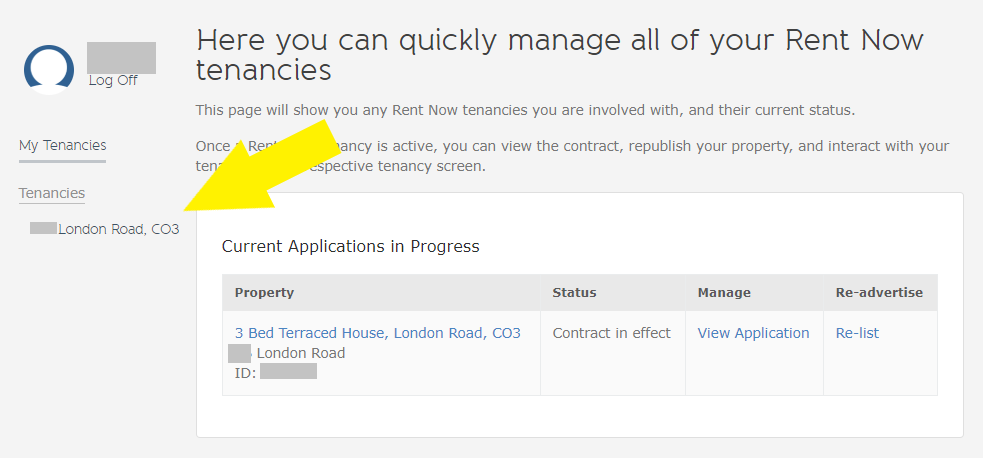Click the Status column header
Screen dimensions: 983x458
tap(574, 293)
